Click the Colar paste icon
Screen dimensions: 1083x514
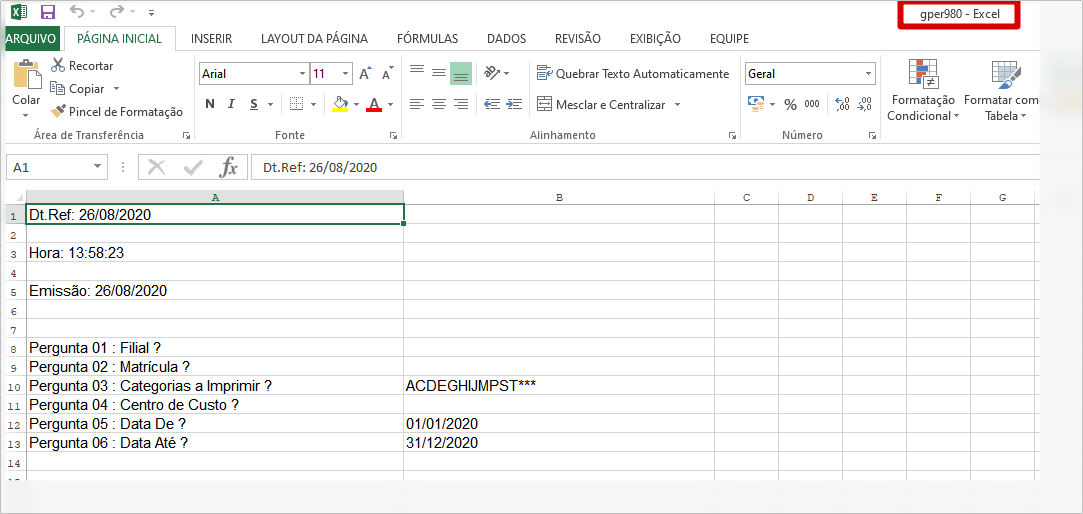click(x=26, y=75)
